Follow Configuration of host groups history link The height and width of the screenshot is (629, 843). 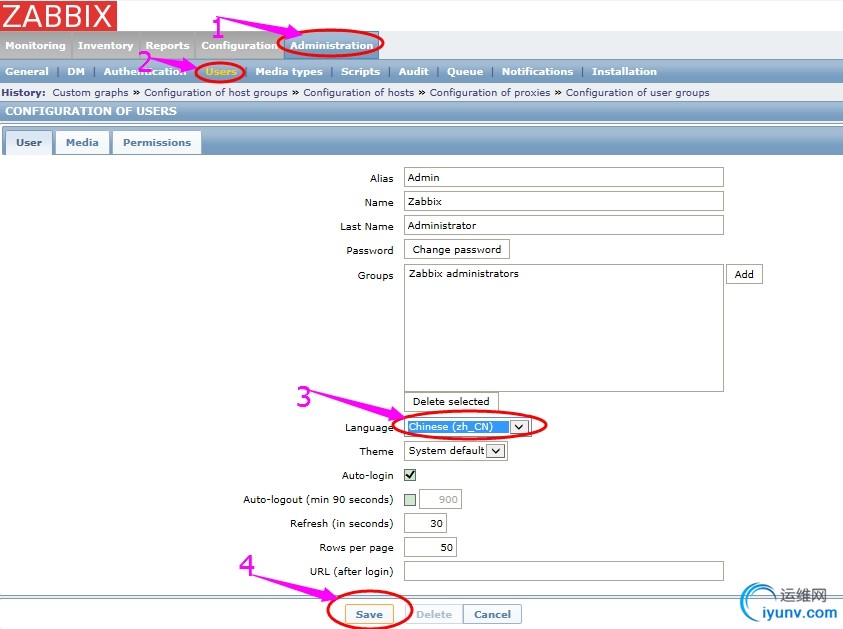coord(216,92)
